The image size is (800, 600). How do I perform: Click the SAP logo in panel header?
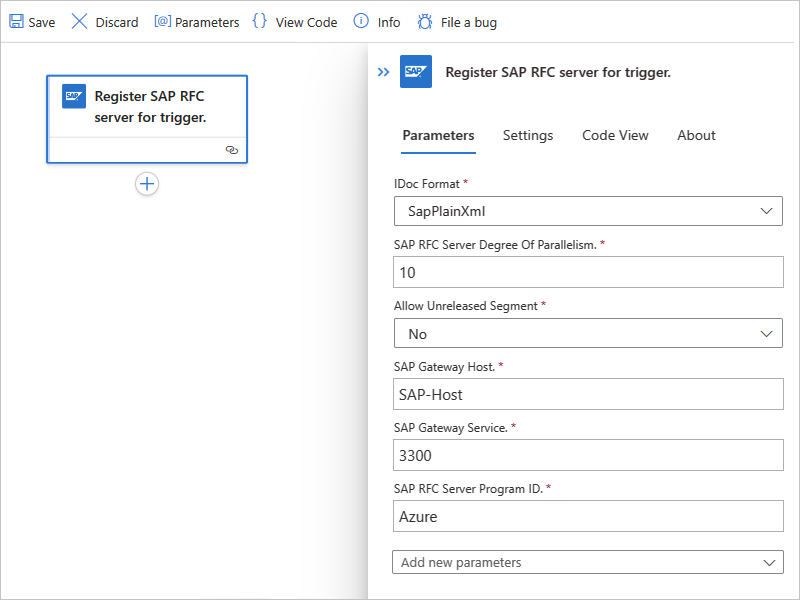(x=416, y=72)
